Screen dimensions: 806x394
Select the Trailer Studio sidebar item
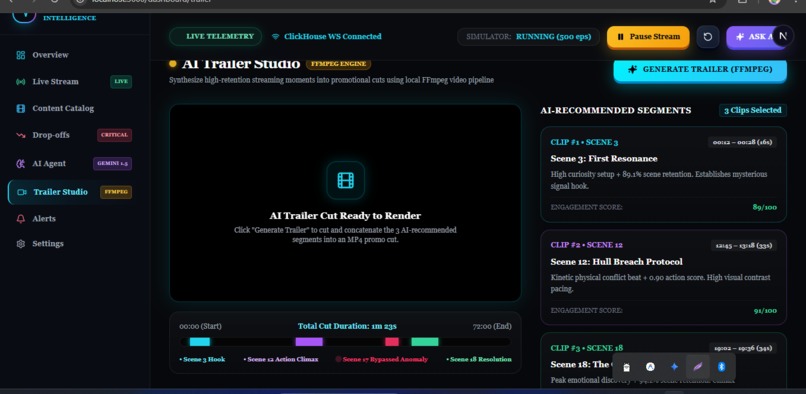[71, 192]
